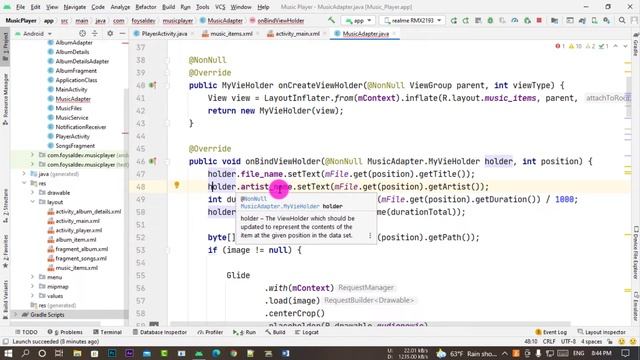640x360 pixels.
Task: Click the override gutter icon on line 40
Action: click(x=153, y=85)
